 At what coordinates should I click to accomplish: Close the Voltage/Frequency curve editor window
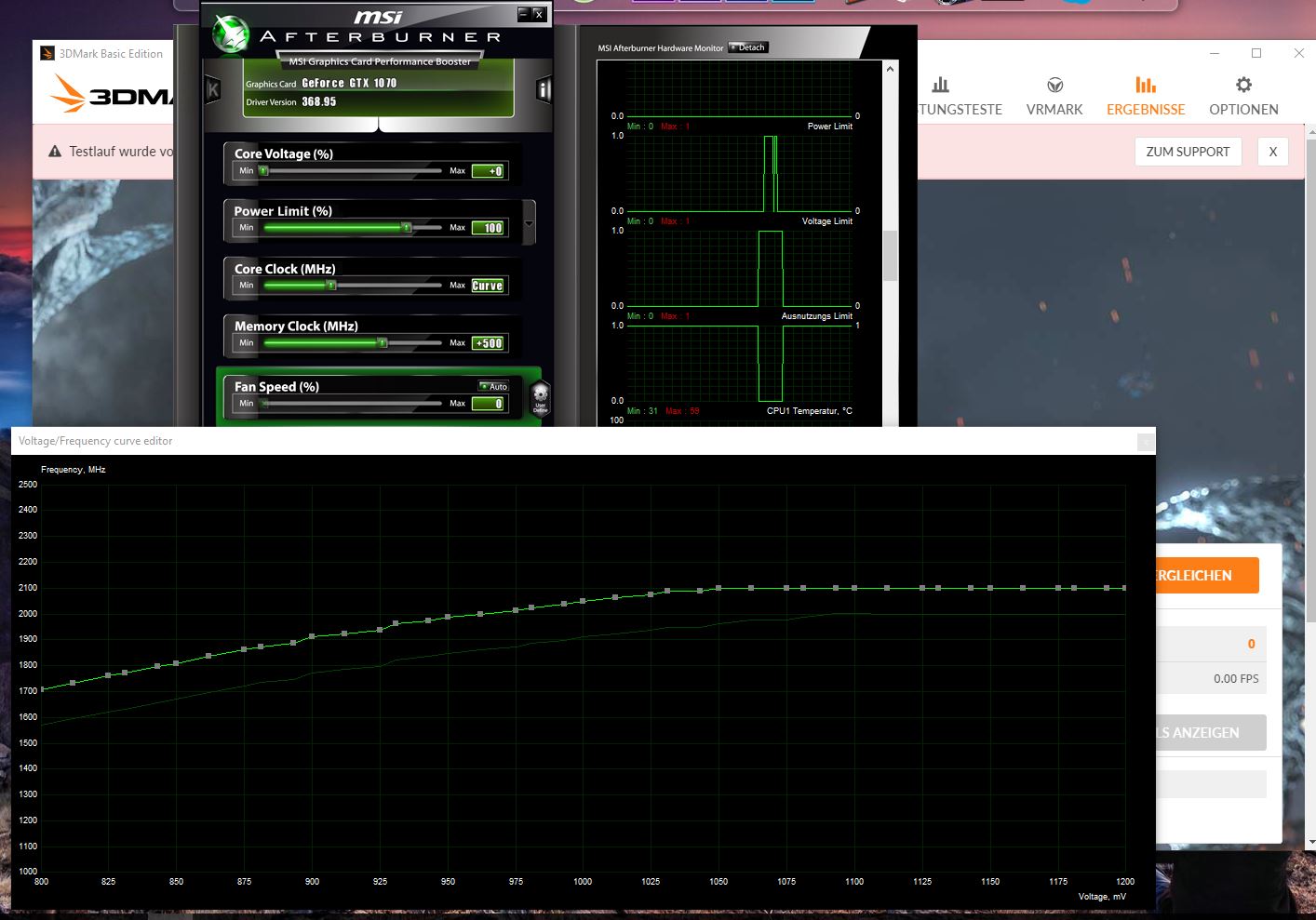click(1146, 442)
